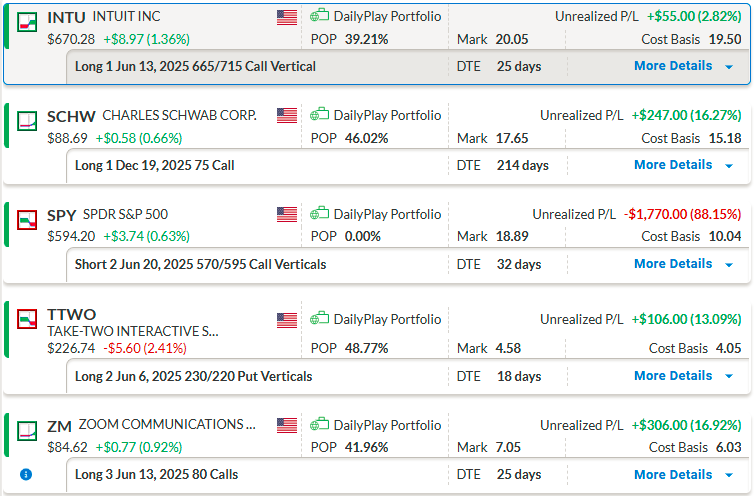
Task: Open More Details link for ZM
Action: click(673, 474)
